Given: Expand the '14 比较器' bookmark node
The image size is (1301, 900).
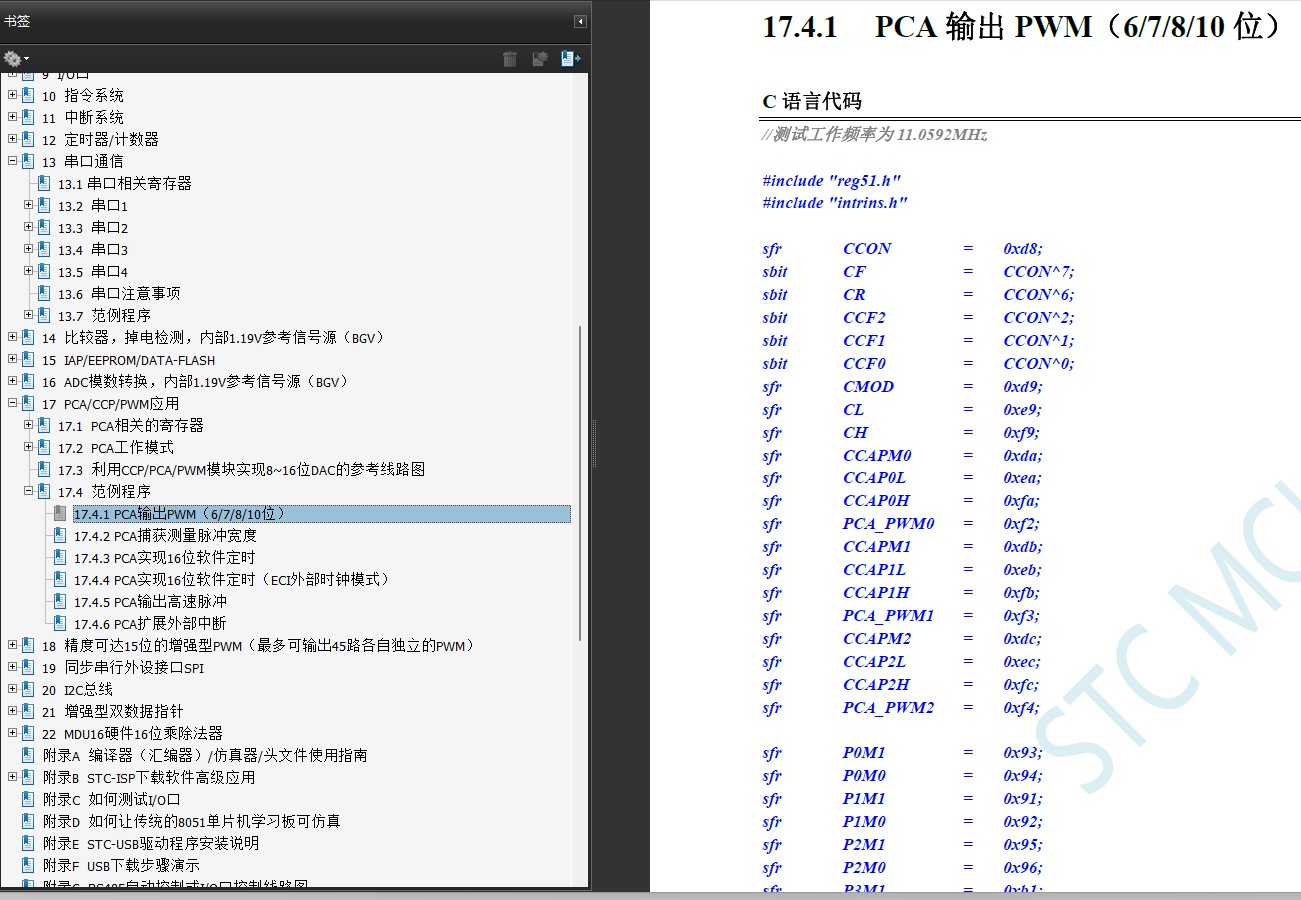Looking at the screenshot, I should click(13, 337).
